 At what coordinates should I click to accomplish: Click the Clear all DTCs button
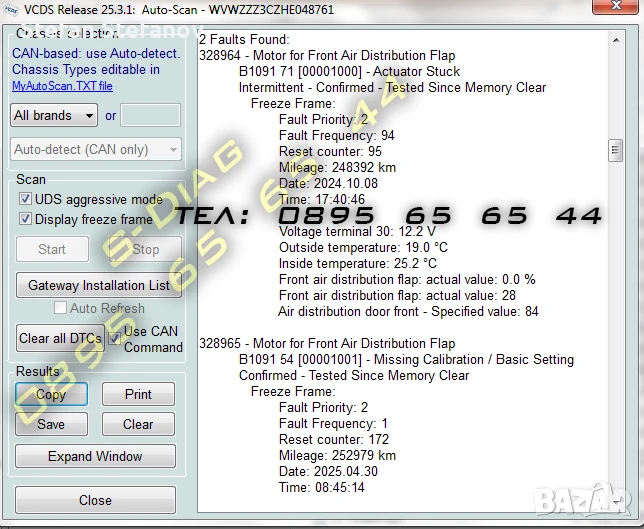60,338
